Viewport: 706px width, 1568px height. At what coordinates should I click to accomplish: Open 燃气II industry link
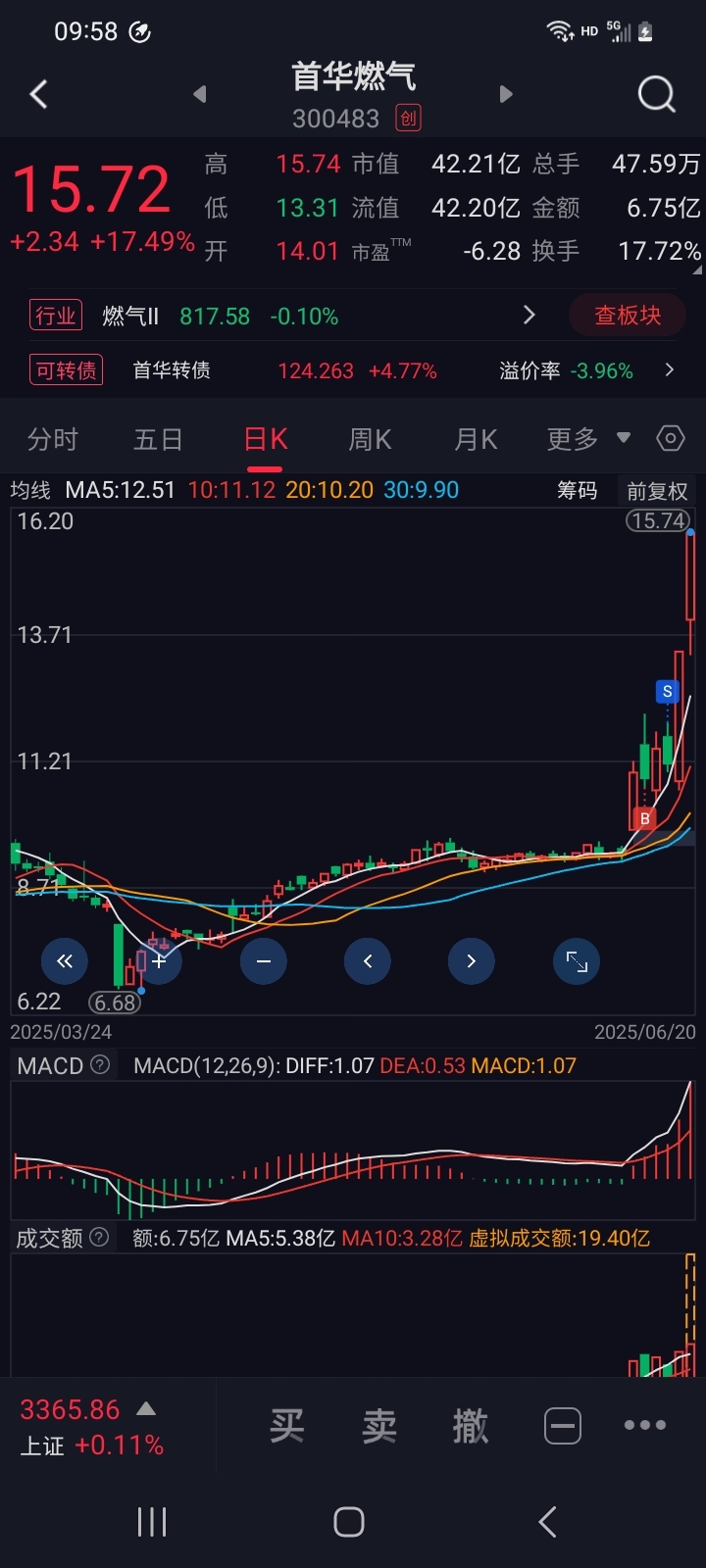tap(130, 316)
